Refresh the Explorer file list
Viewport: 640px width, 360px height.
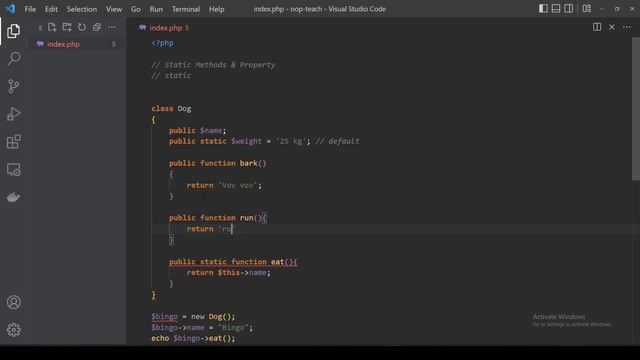click(82, 27)
